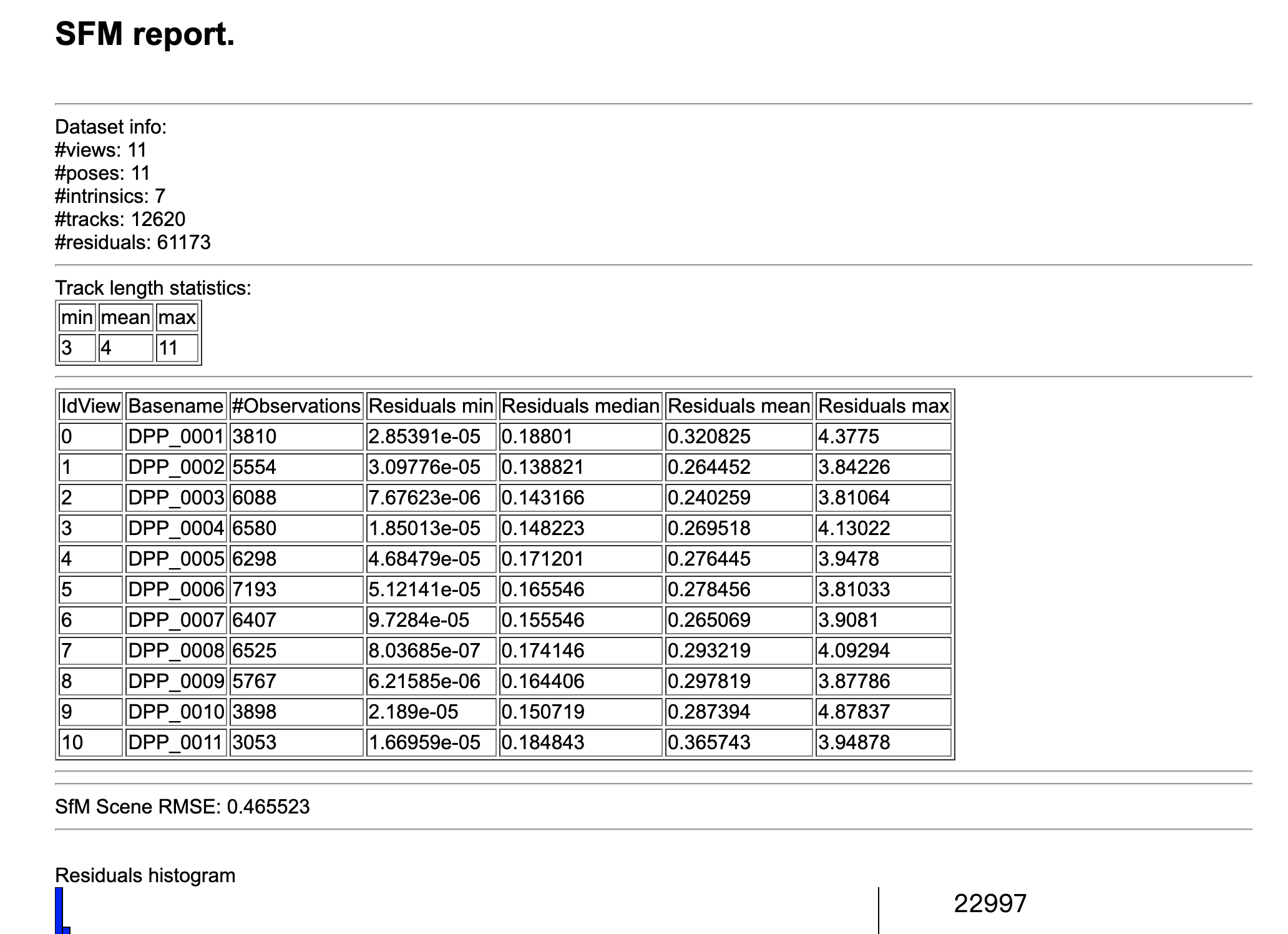Click the histogram label 22997

(x=990, y=903)
